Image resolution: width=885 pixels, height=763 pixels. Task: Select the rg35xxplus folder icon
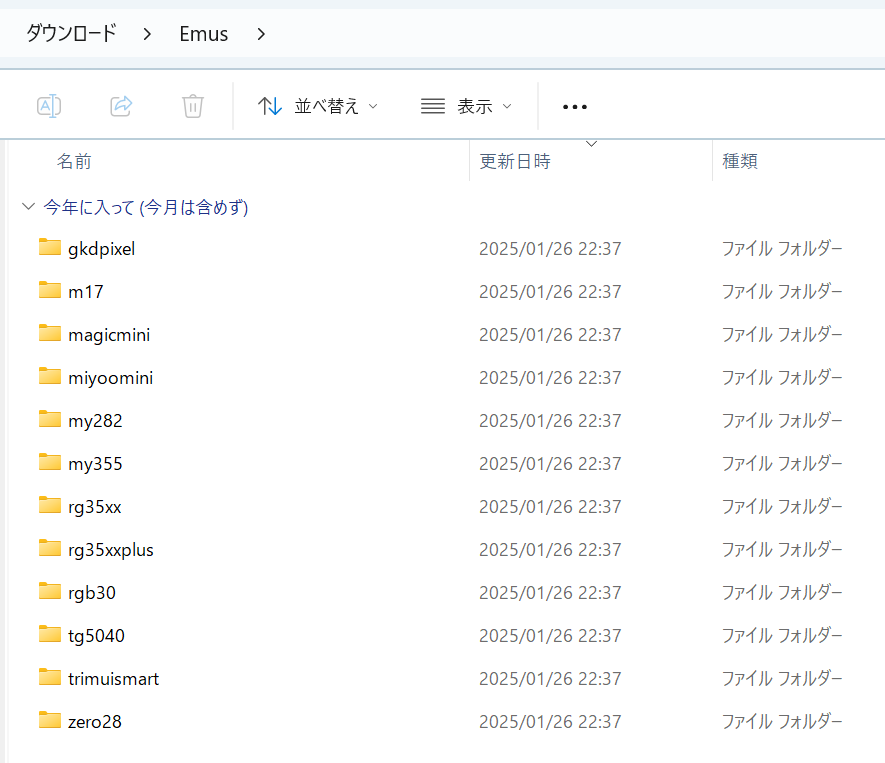[x=50, y=547]
